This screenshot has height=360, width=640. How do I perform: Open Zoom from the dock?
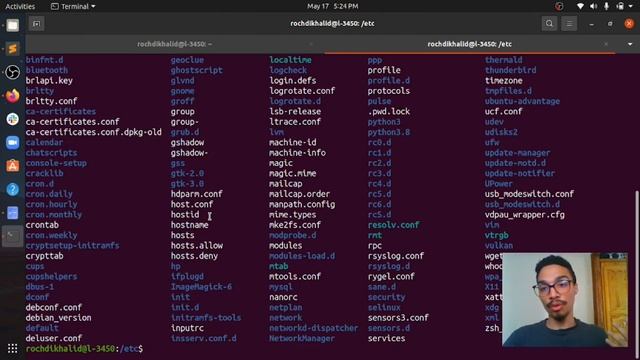point(13,142)
